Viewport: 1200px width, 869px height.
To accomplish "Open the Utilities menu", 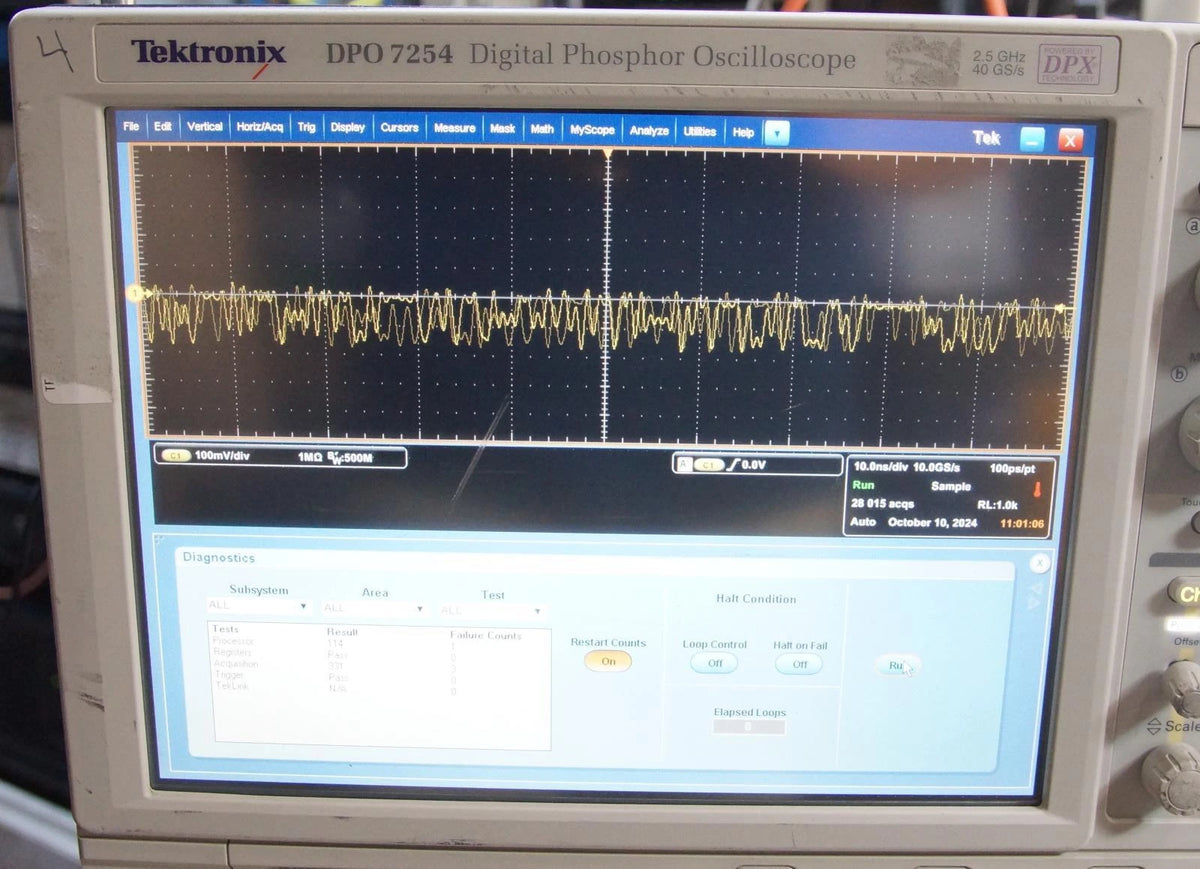I will 700,131.
